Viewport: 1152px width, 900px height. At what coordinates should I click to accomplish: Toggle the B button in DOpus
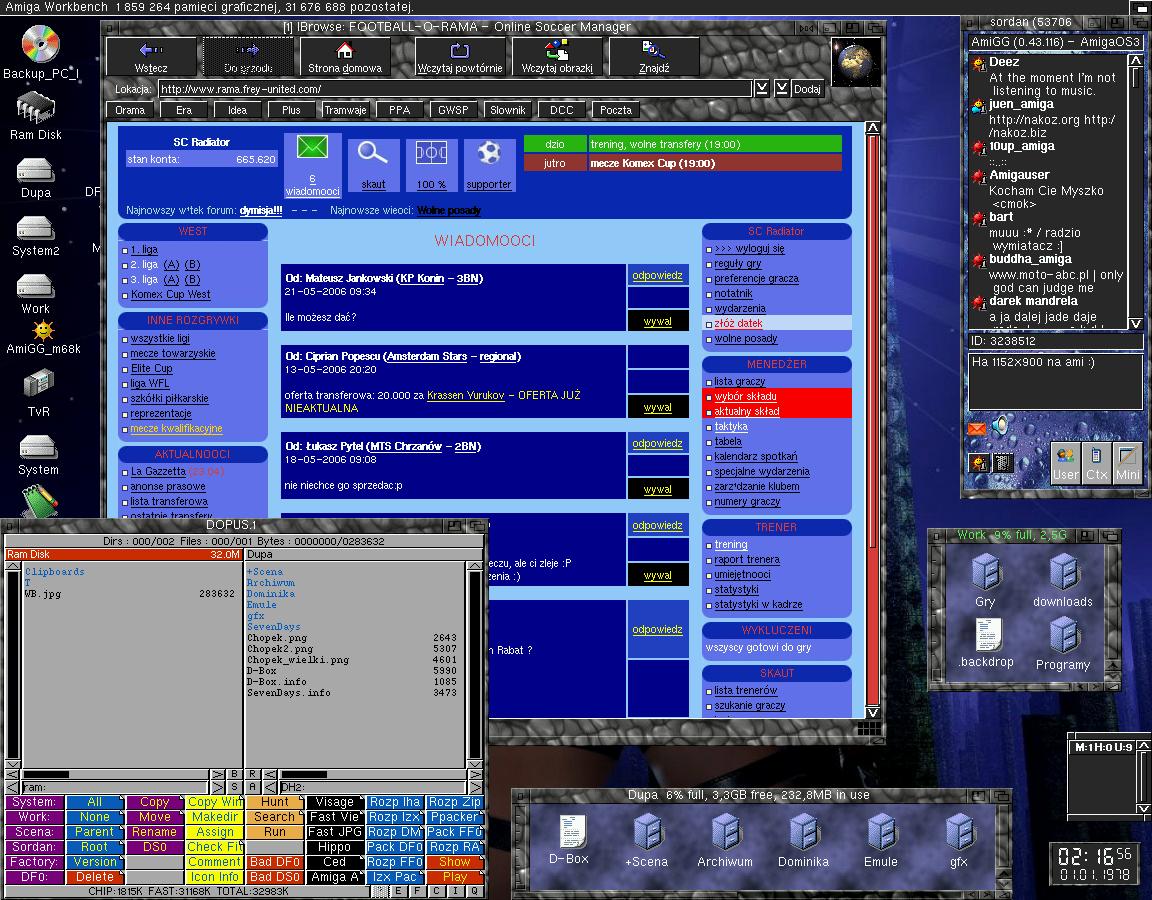(x=234, y=774)
